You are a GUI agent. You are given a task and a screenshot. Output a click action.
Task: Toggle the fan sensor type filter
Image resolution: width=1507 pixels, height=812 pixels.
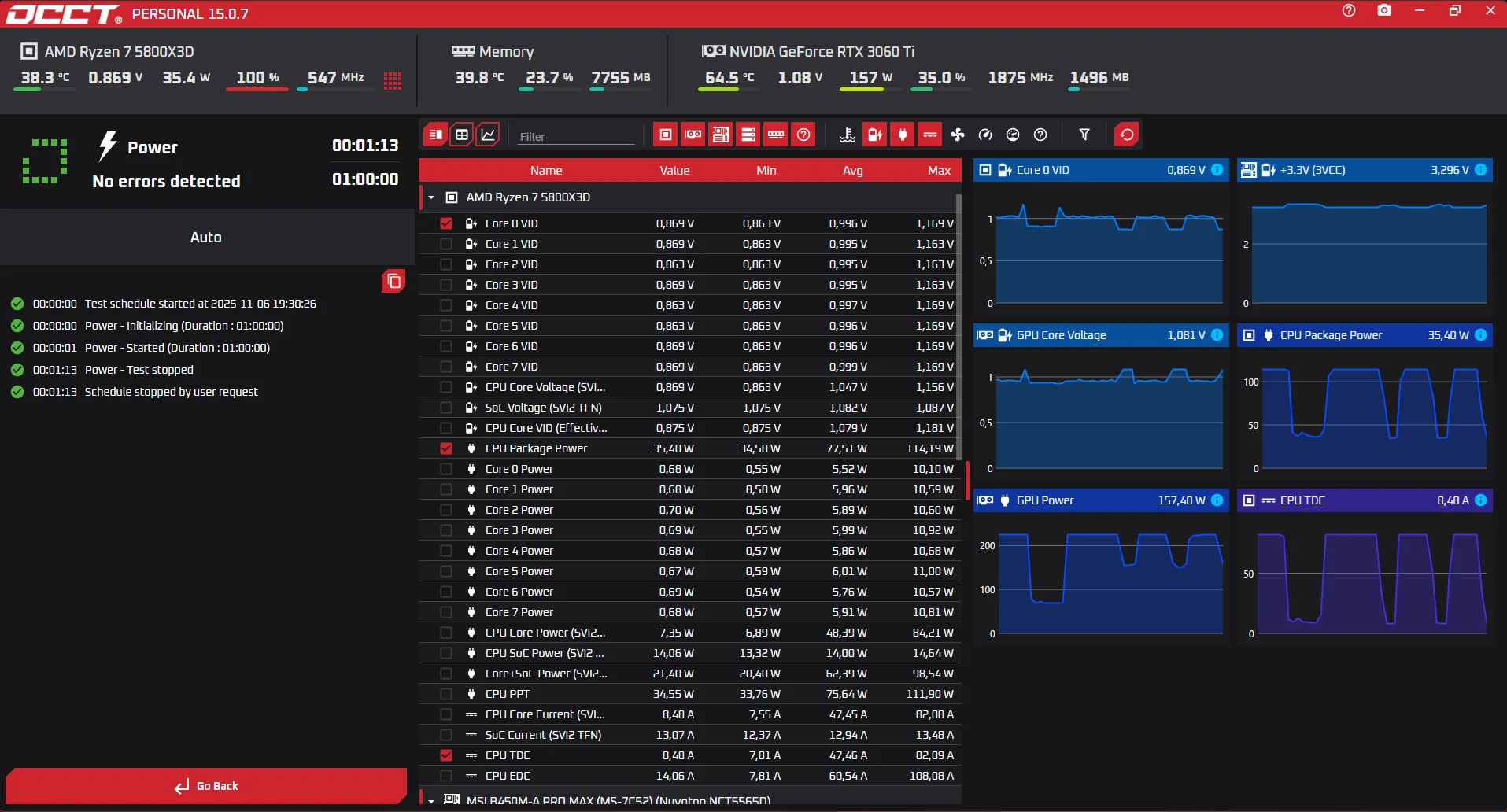958,135
